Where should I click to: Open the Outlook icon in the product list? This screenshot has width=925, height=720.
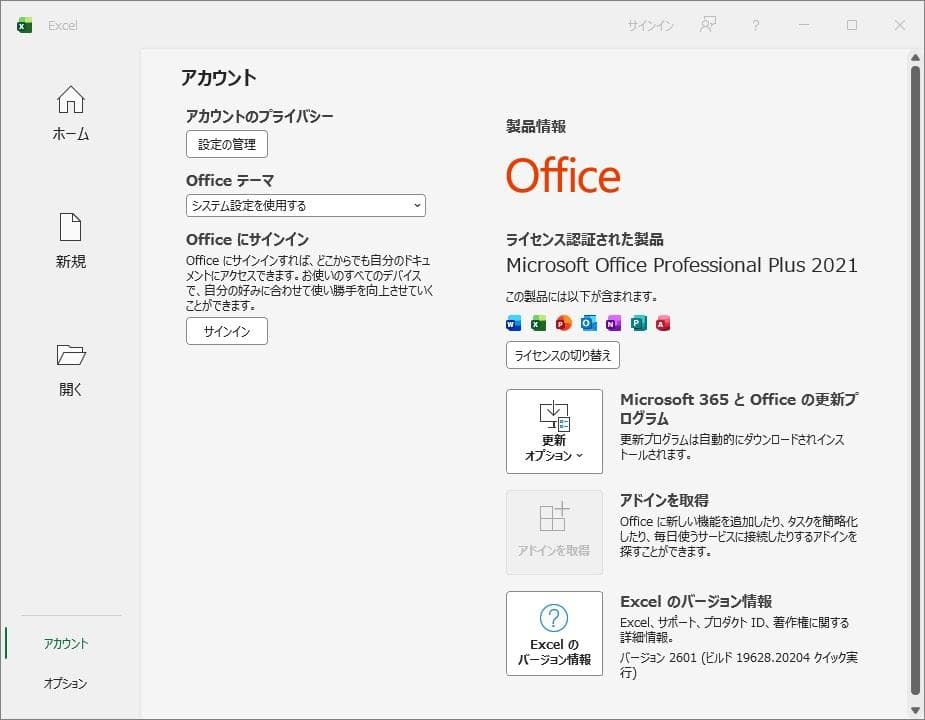(x=588, y=323)
